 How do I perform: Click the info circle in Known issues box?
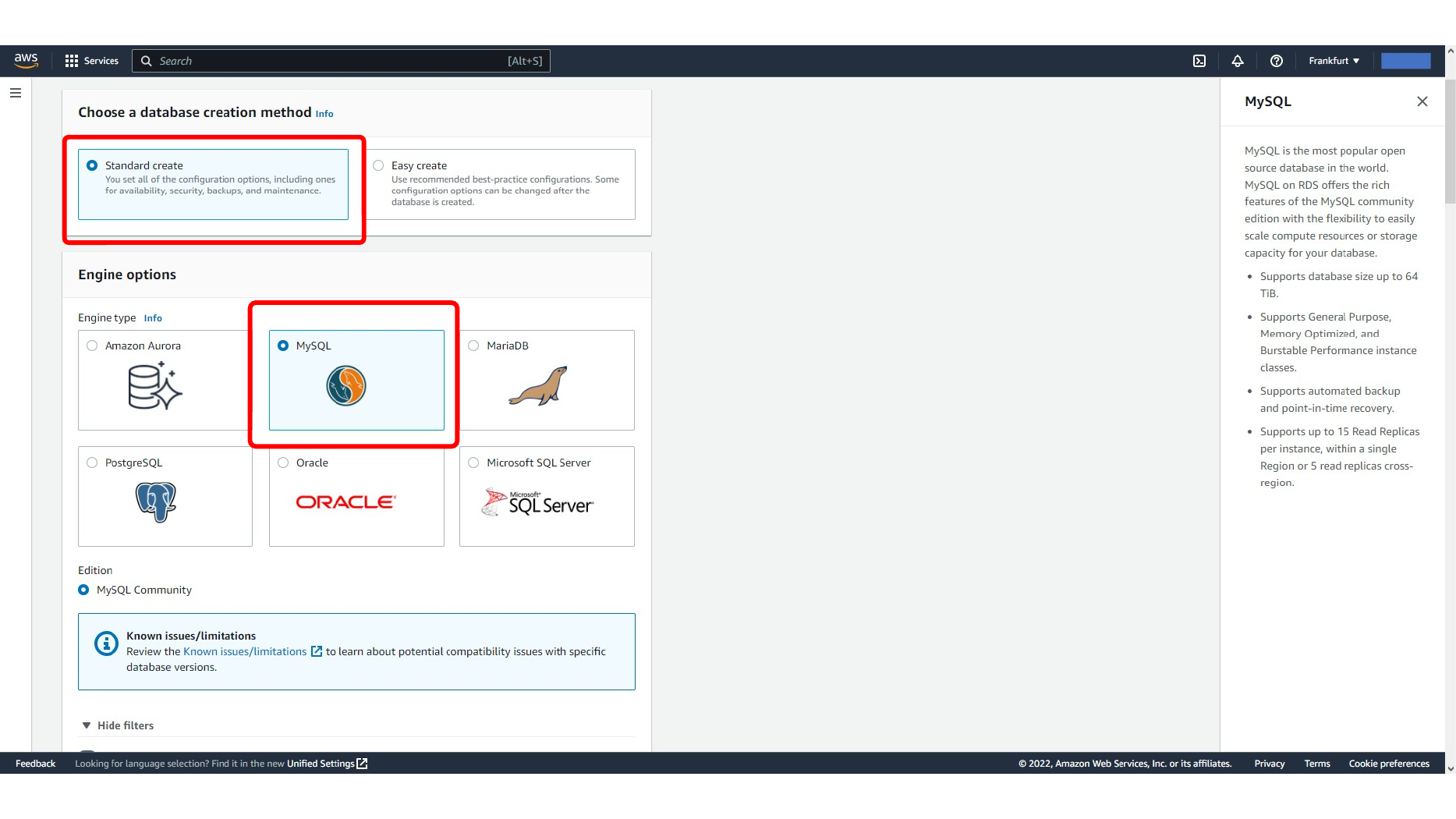[x=106, y=643]
